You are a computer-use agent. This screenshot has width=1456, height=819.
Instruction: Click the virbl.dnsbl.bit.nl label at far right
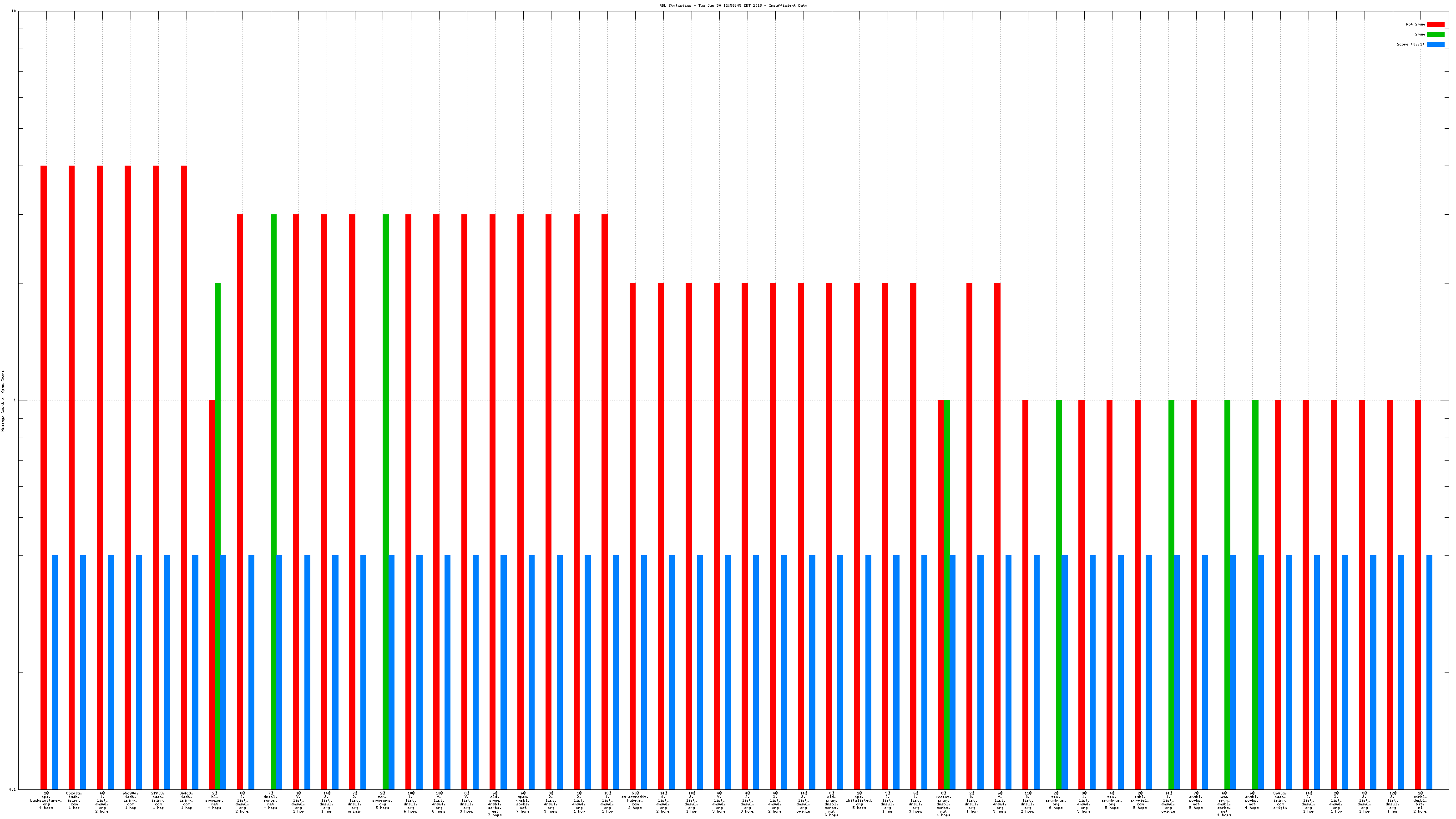tap(1420, 802)
